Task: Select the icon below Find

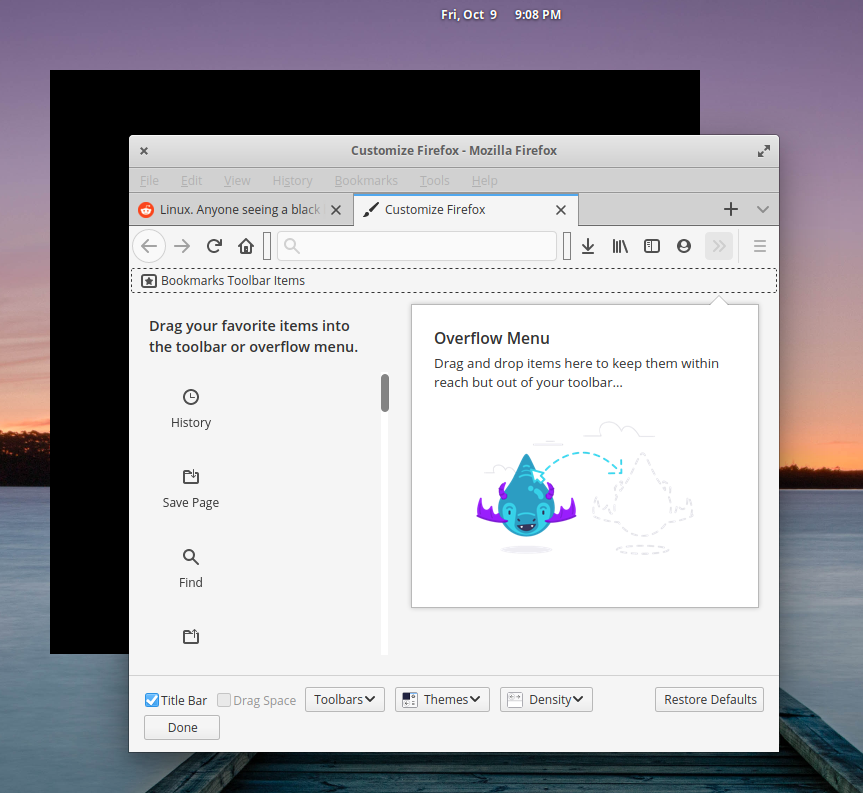Action: pyautogui.click(x=191, y=637)
